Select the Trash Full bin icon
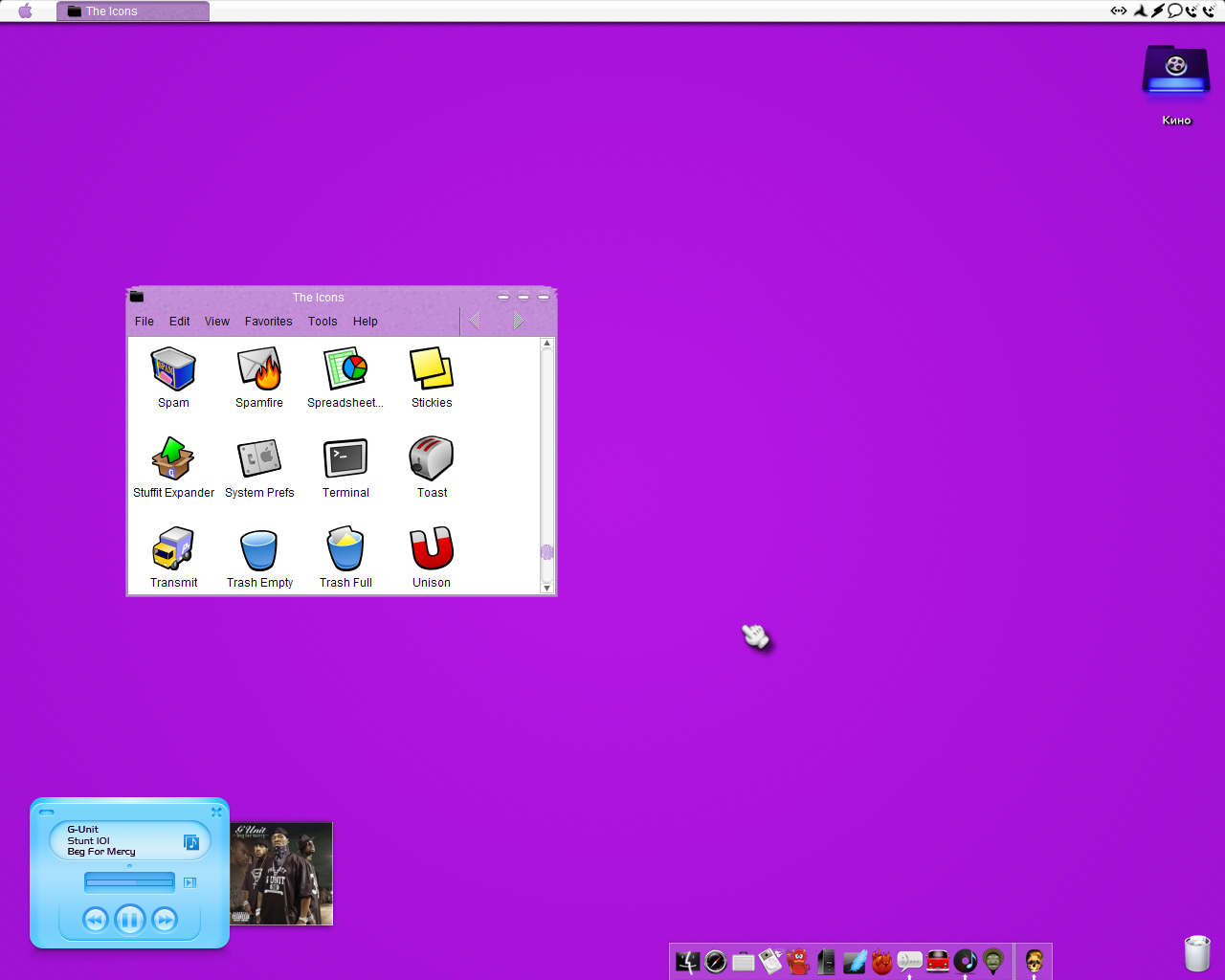The image size is (1225, 980). point(345,549)
